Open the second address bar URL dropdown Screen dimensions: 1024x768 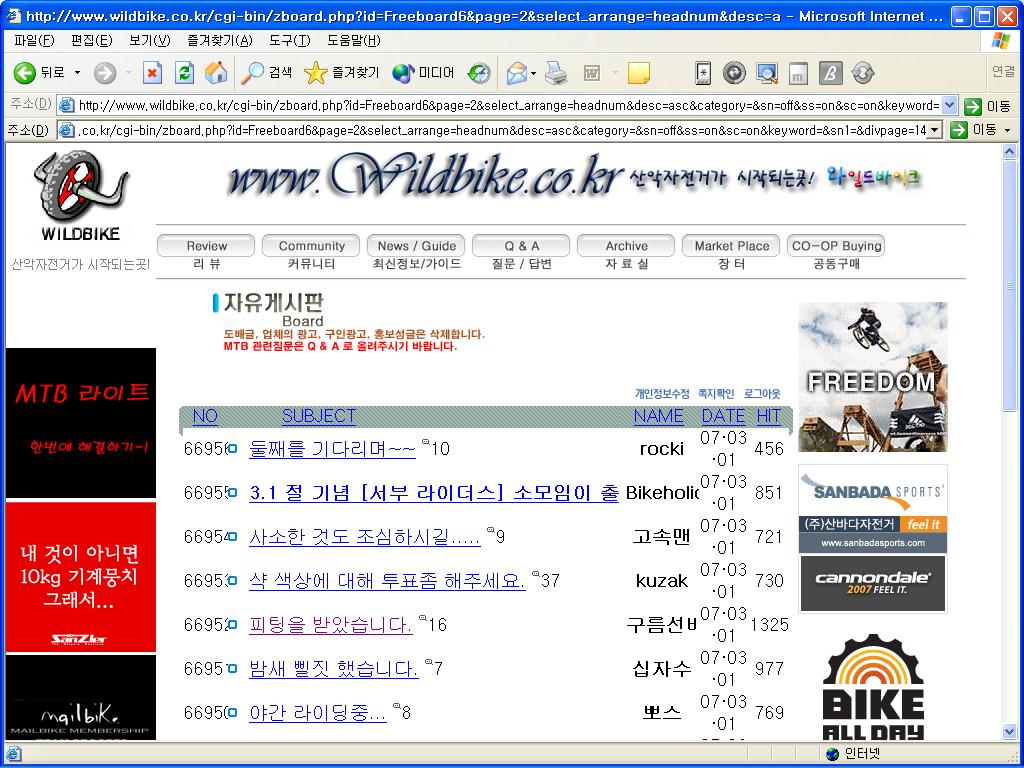click(935, 130)
